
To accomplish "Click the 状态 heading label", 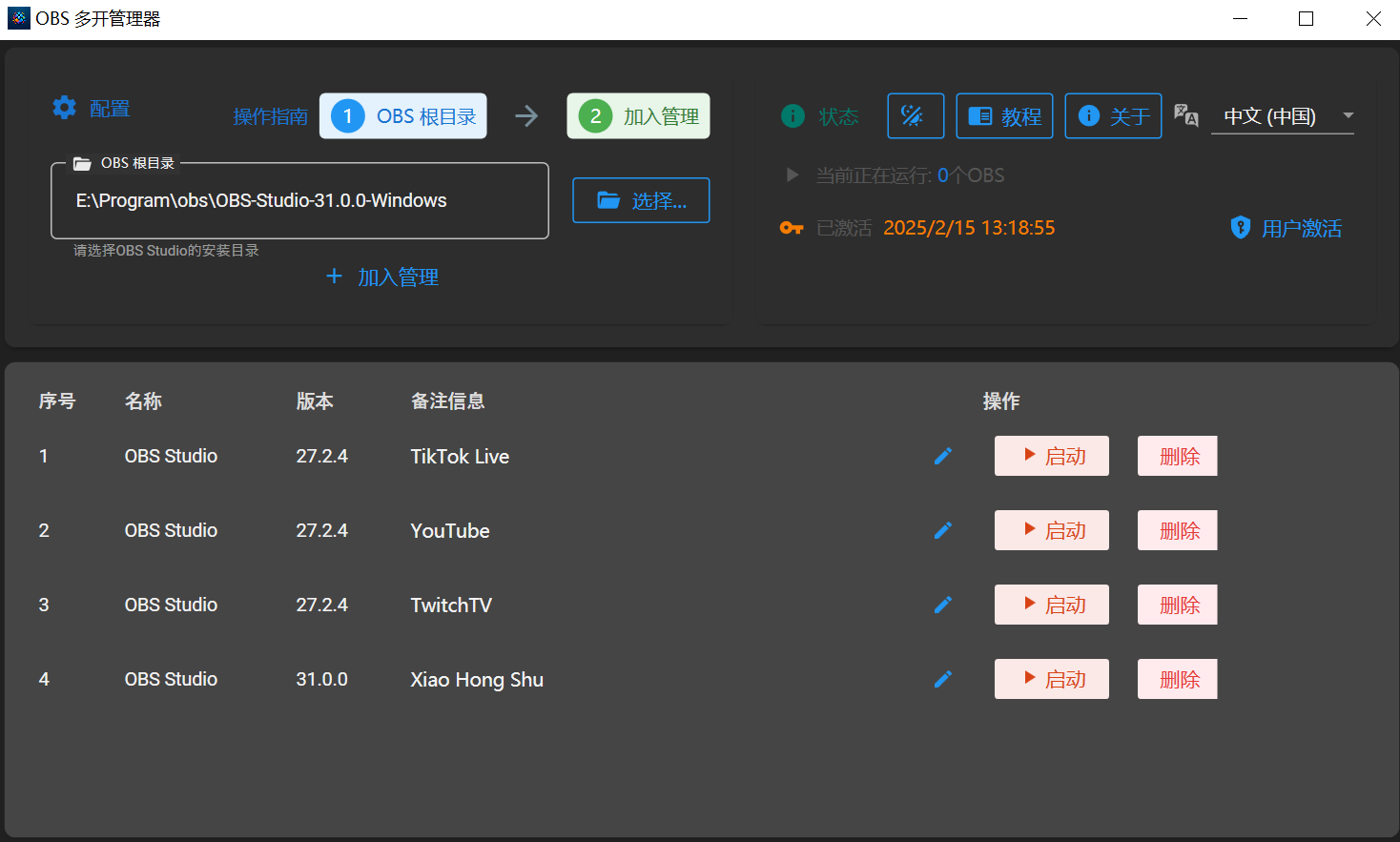I will (x=838, y=116).
